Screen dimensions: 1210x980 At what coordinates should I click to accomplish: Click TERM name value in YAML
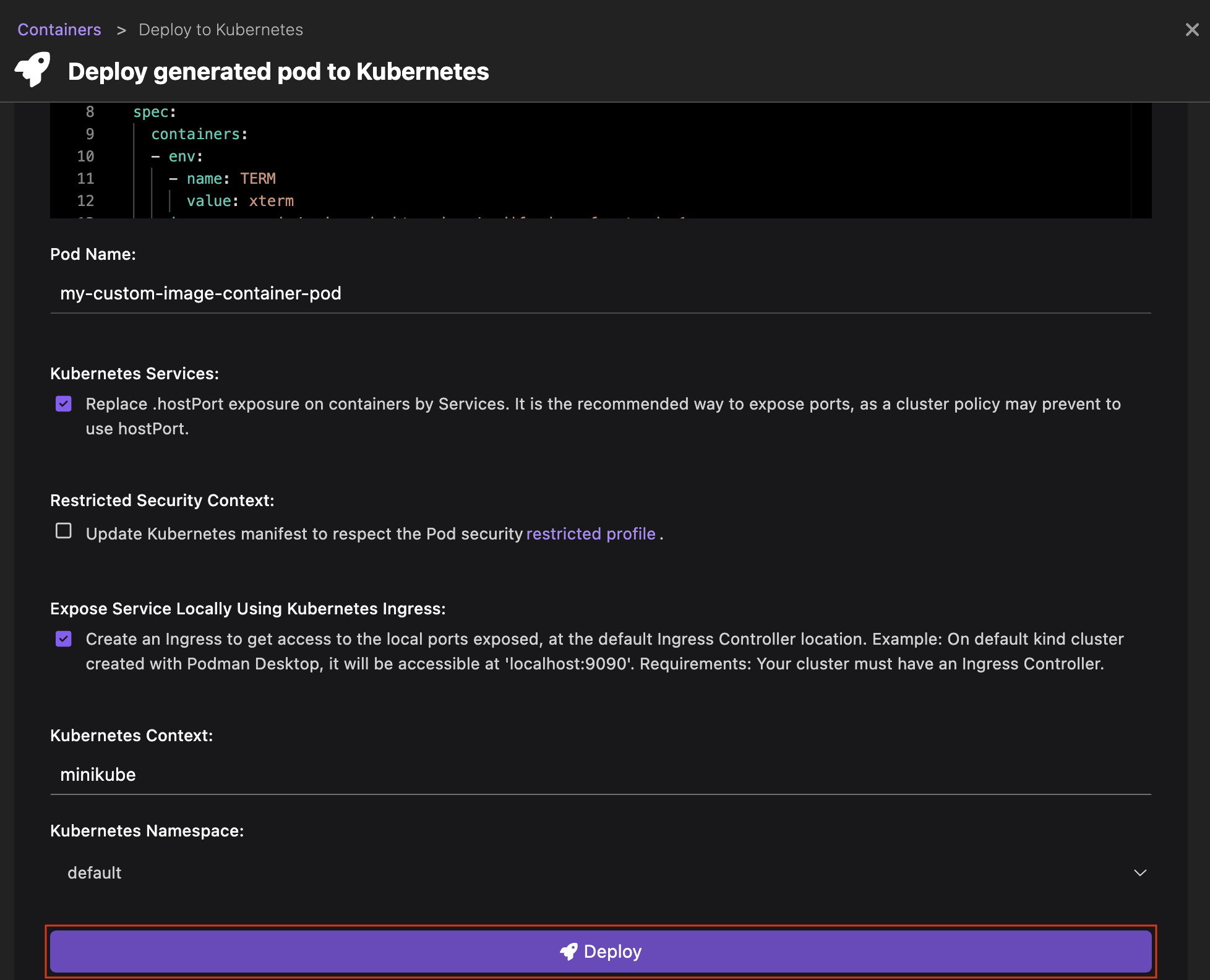coord(257,179)
